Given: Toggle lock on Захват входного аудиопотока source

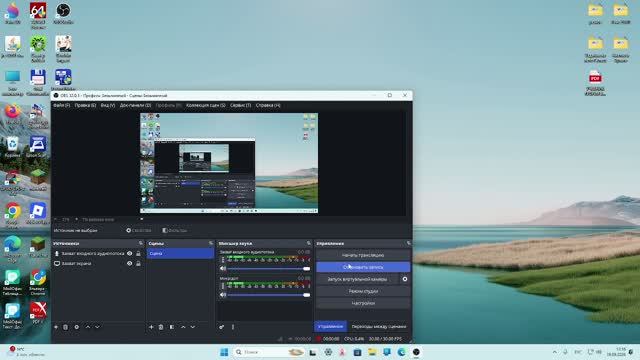Looking at the screenshot, I should point(138,253).
